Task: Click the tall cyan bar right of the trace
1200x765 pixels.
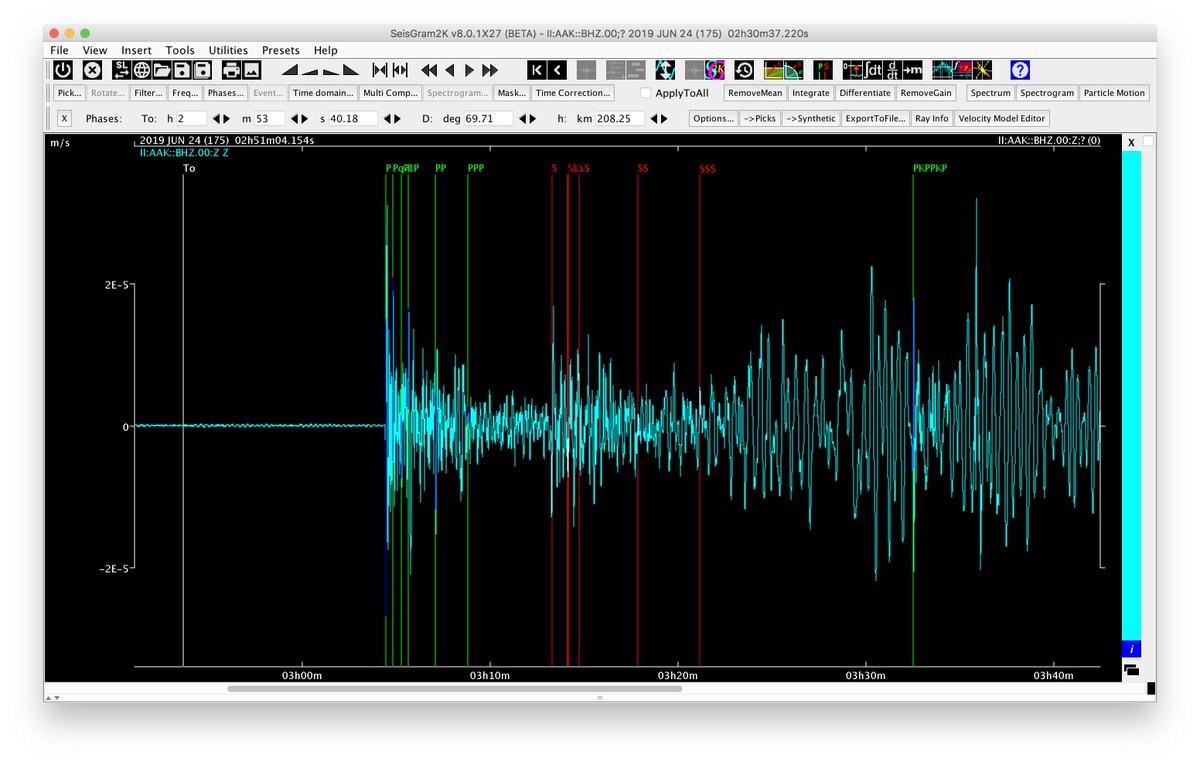Action: click(x=1131, y=395)
